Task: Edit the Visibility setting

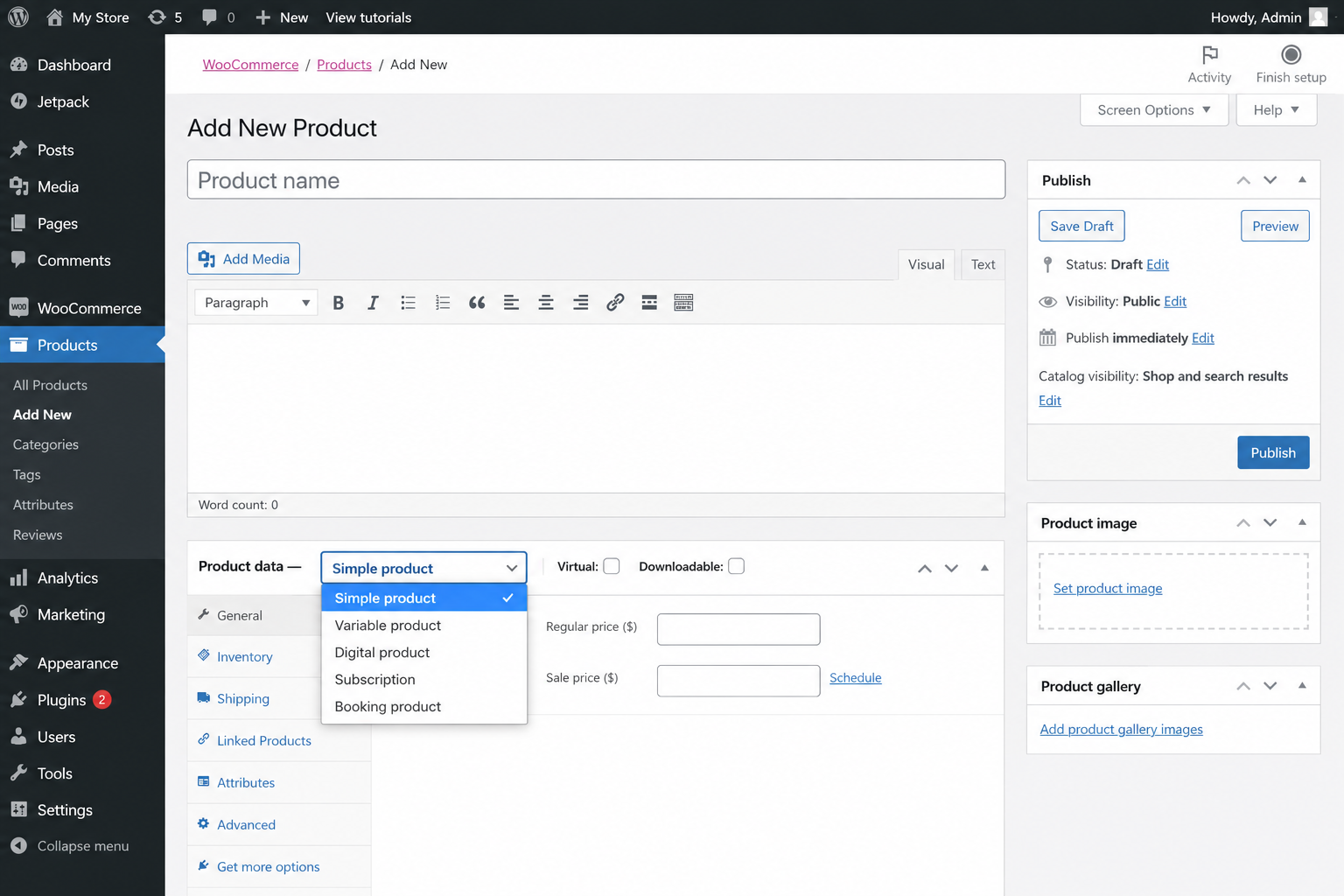Action: (x=1175, y=301)
